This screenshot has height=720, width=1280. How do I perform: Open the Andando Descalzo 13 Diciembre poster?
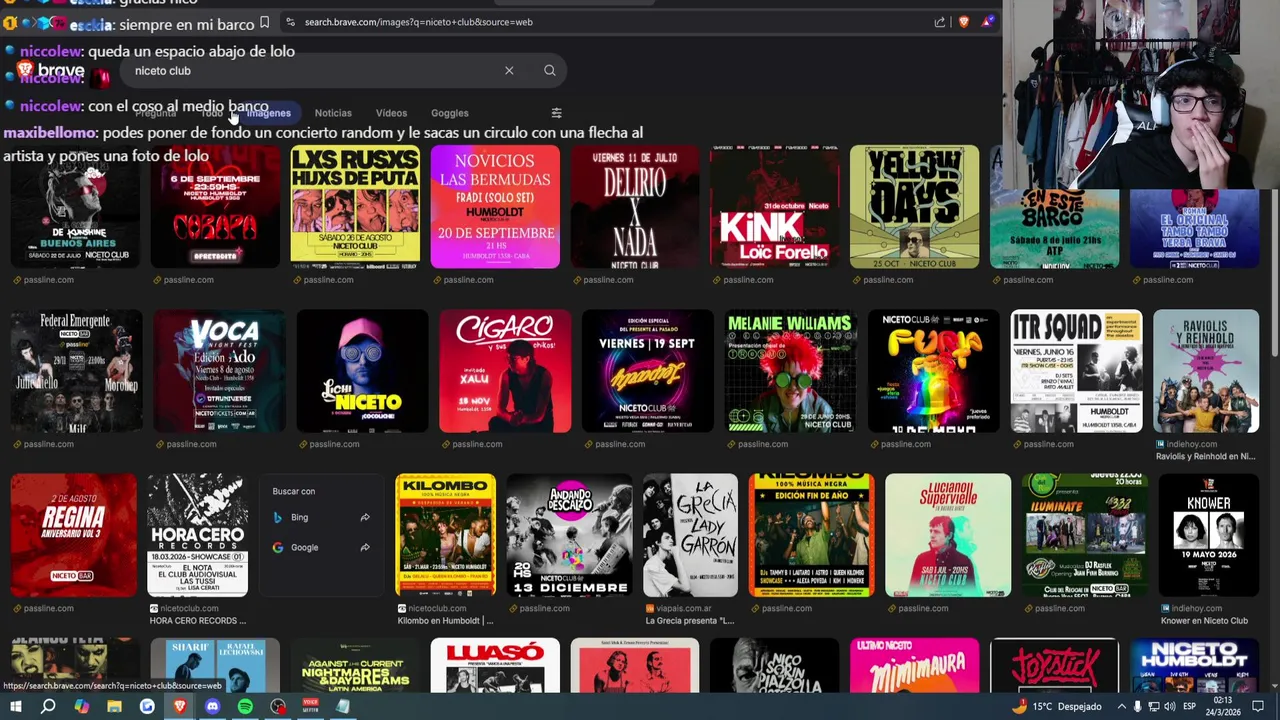coord(569,535)
